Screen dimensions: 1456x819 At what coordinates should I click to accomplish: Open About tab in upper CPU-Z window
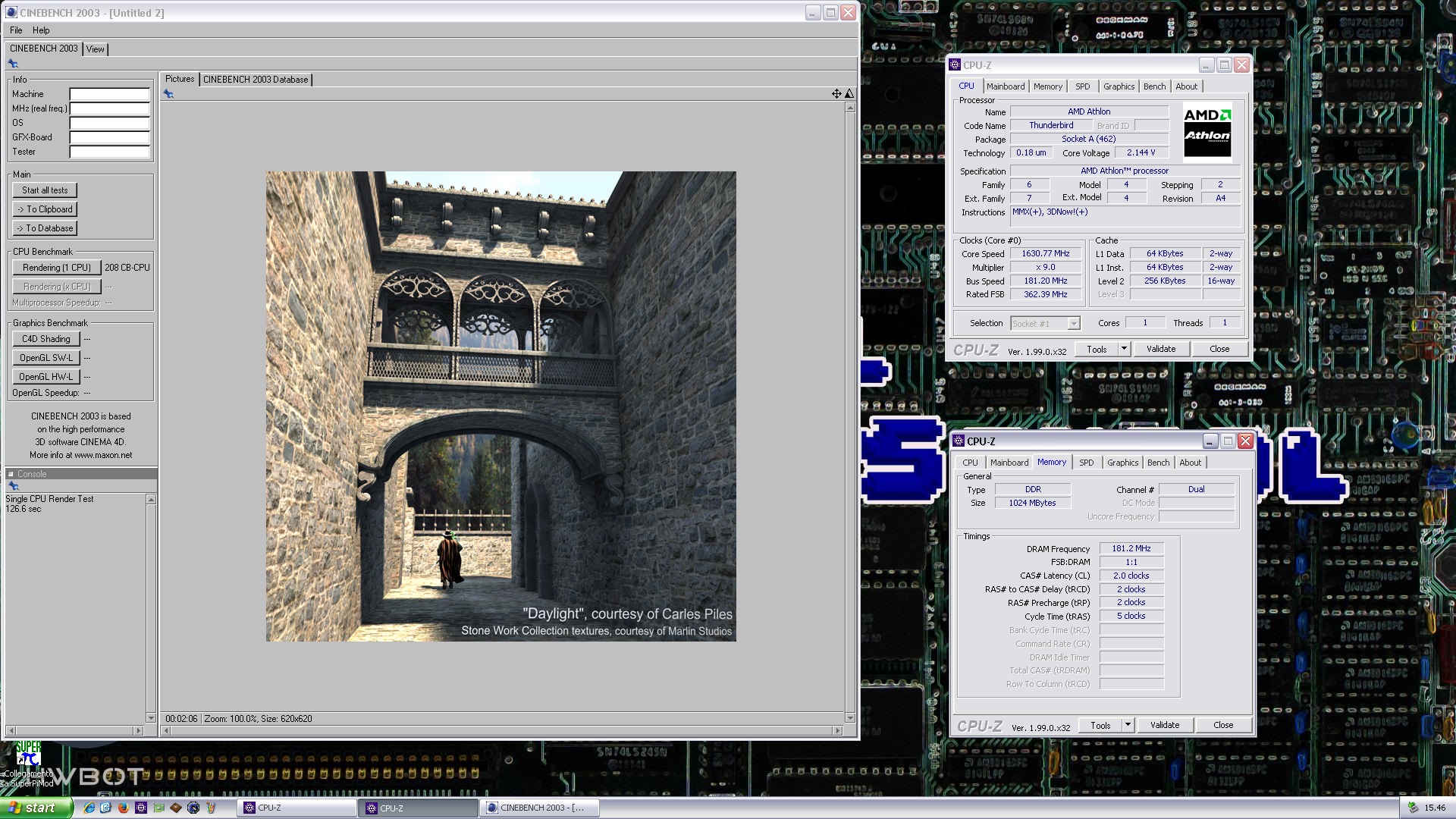point(1187,86)
